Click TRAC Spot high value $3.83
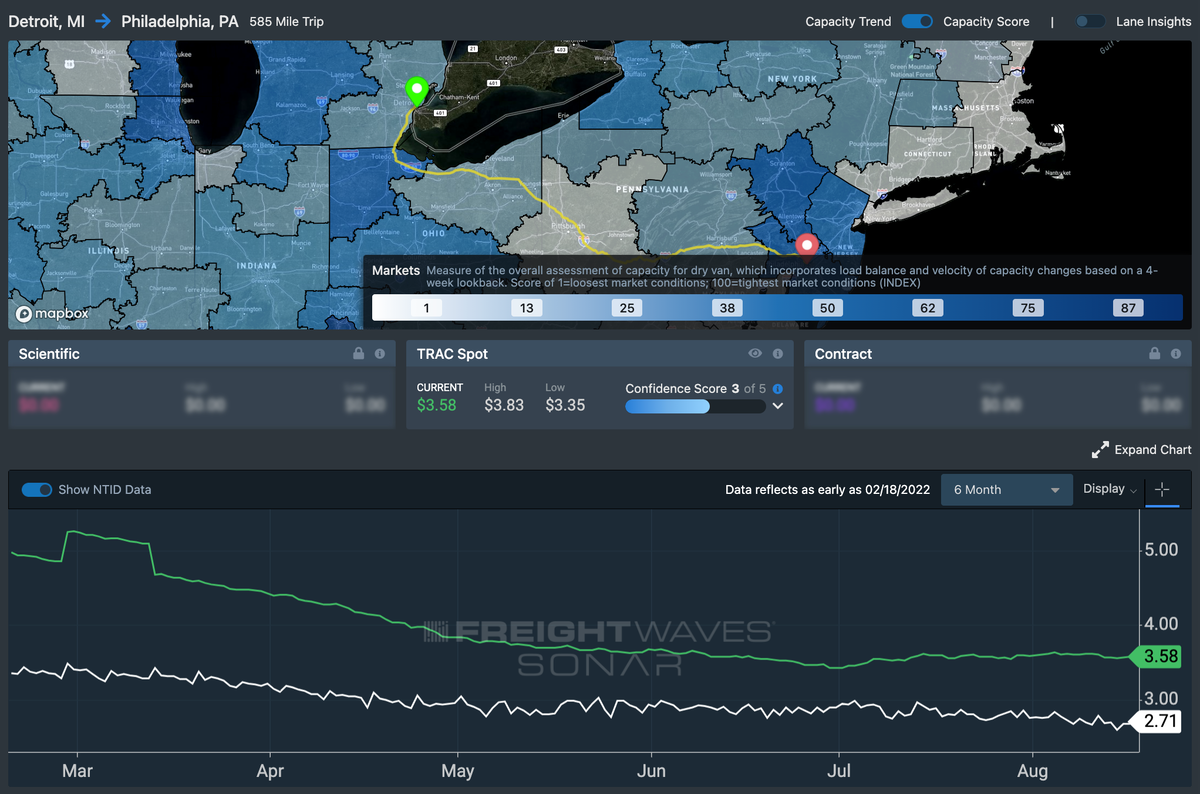Image resolution: width=1200 pixels, height=794 pixels. coord(504,405)
